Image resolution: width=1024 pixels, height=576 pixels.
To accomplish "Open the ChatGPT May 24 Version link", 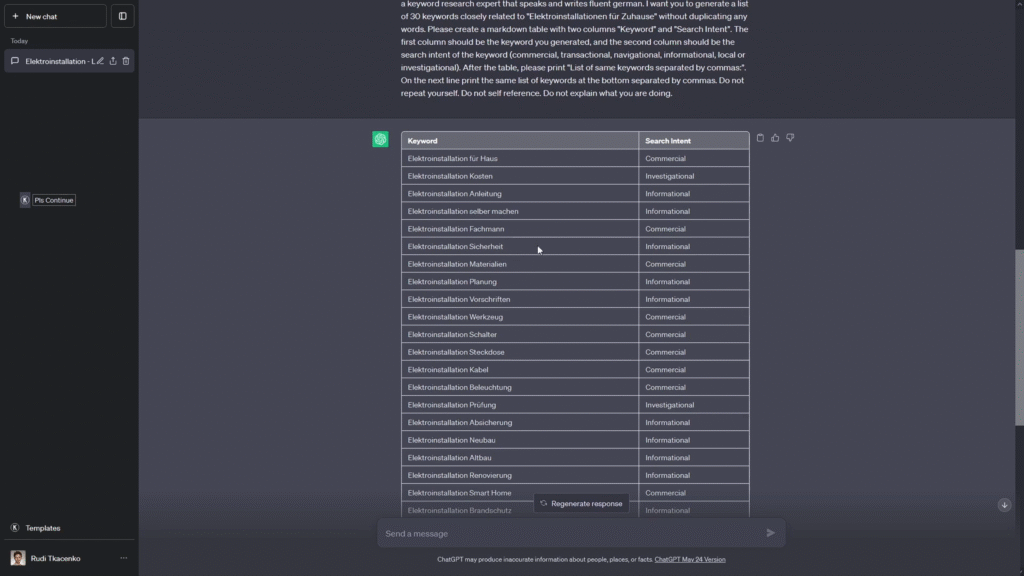I will [x=690, y=560].
